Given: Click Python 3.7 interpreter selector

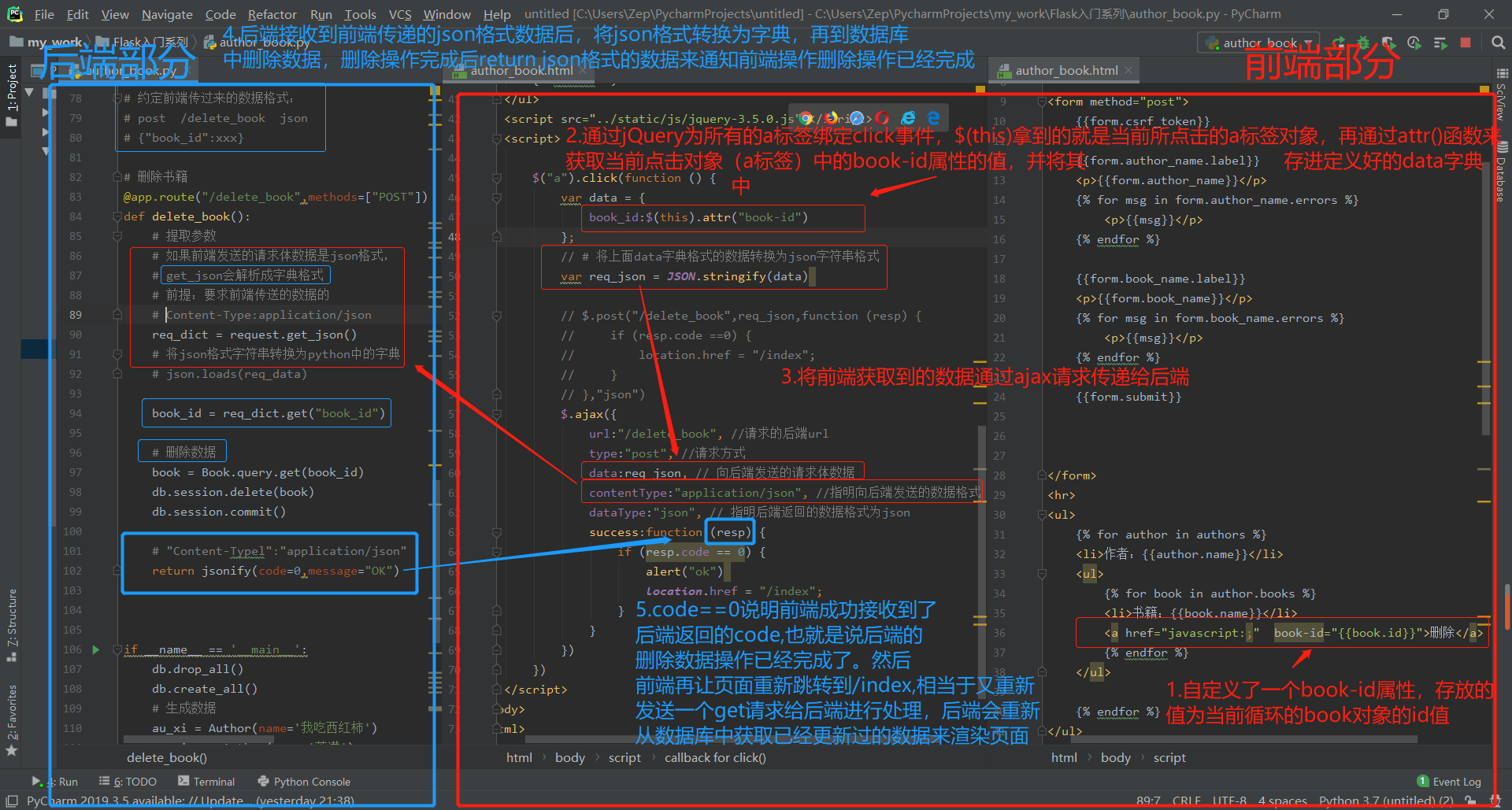Looking at the screenshot, I should [x=1386, y=801].
